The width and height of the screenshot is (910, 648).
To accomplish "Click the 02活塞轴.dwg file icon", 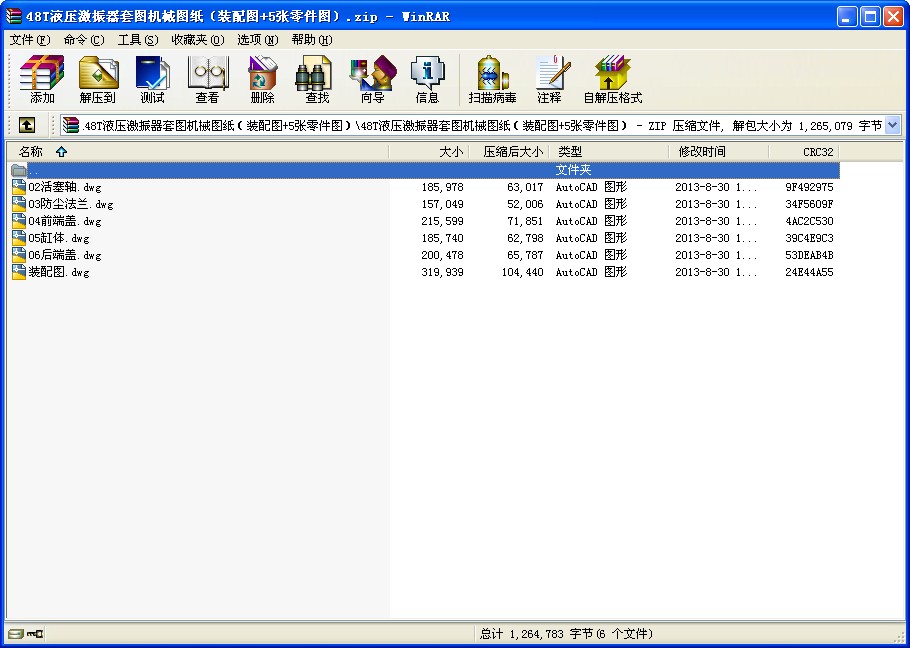I will pyautogui.click(x=19, y=187).
